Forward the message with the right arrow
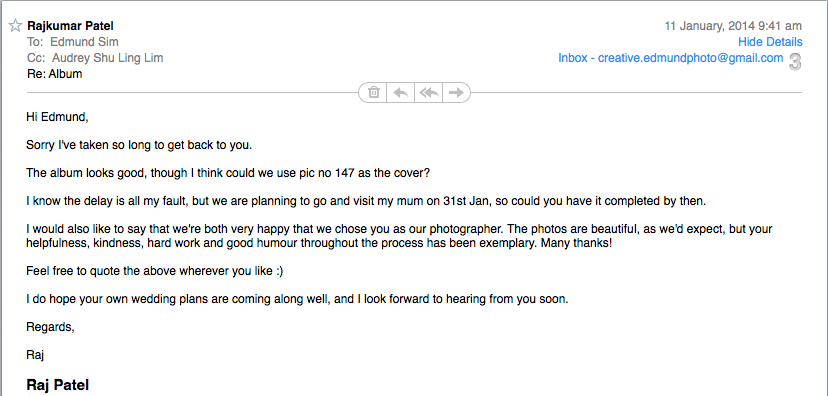The height and width of the screenshot is (396, 828). click(x=456, y=92)
